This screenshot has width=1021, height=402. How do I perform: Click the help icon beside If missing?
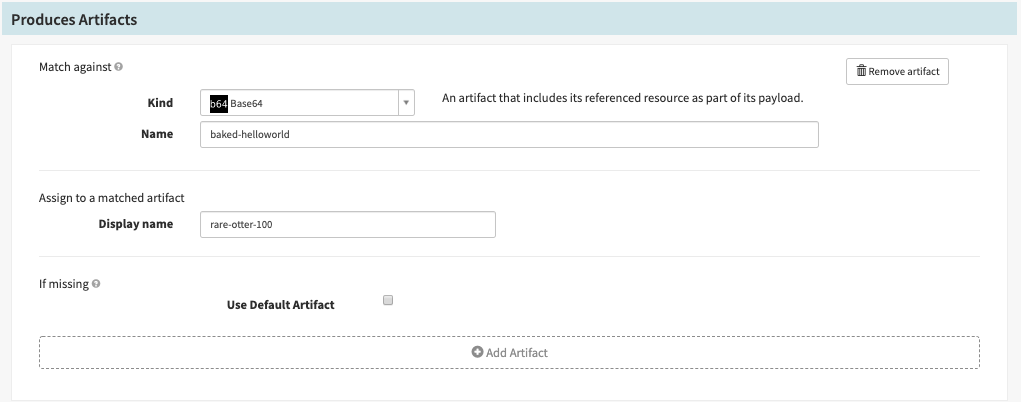[x=97, y=284]
